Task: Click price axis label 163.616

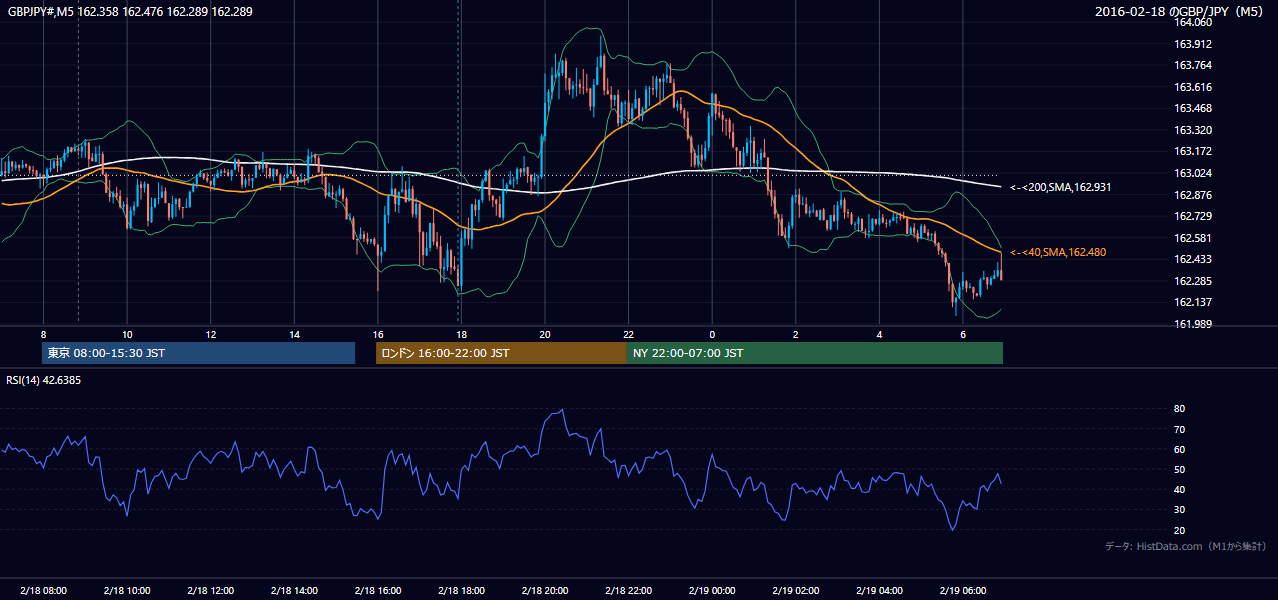Action: tap(1192, 87)
